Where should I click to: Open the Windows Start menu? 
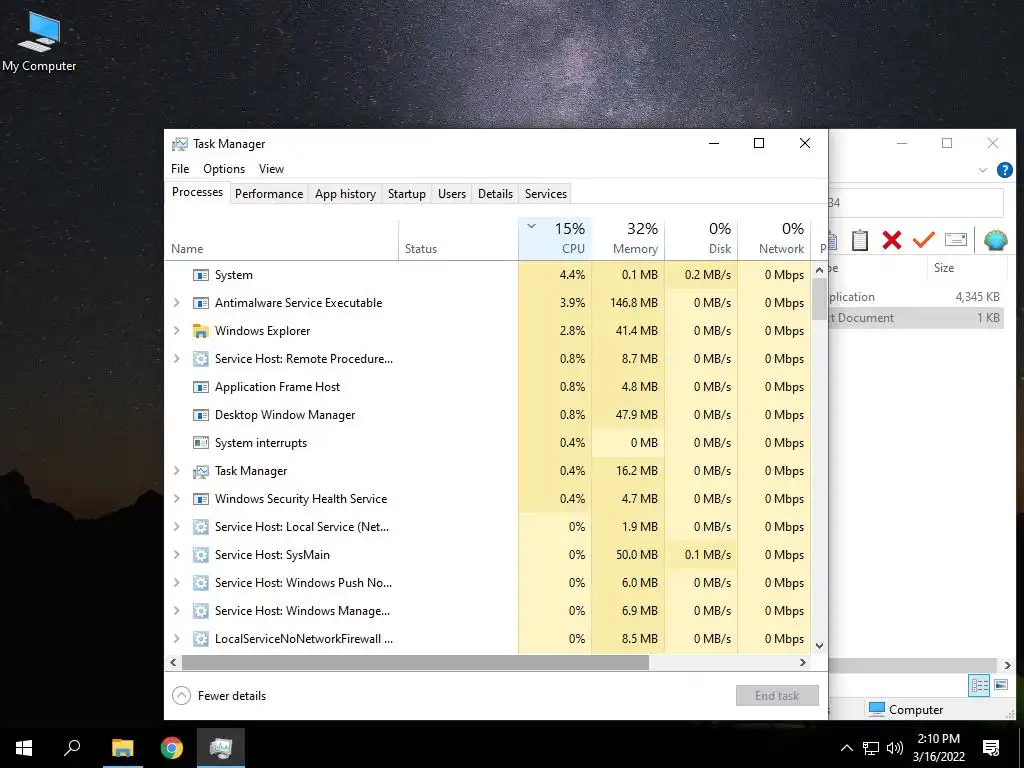(x=24, y=748)
